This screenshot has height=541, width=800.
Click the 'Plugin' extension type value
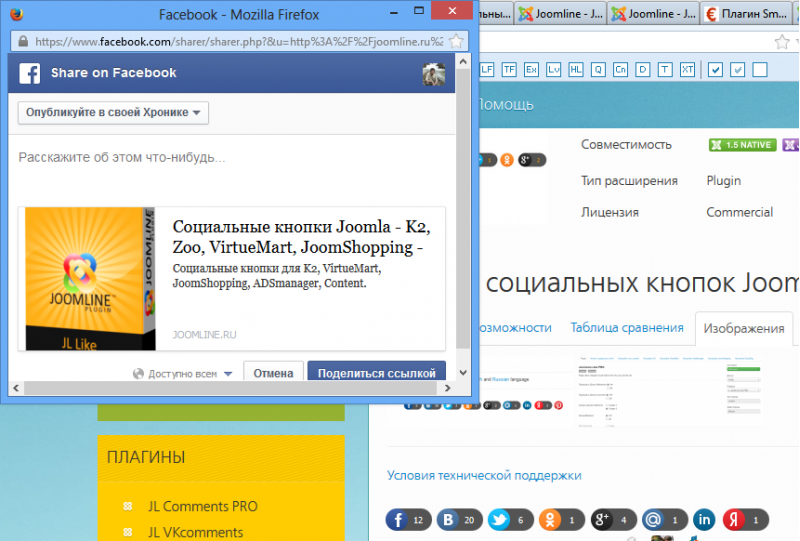(x=723, y=181)
